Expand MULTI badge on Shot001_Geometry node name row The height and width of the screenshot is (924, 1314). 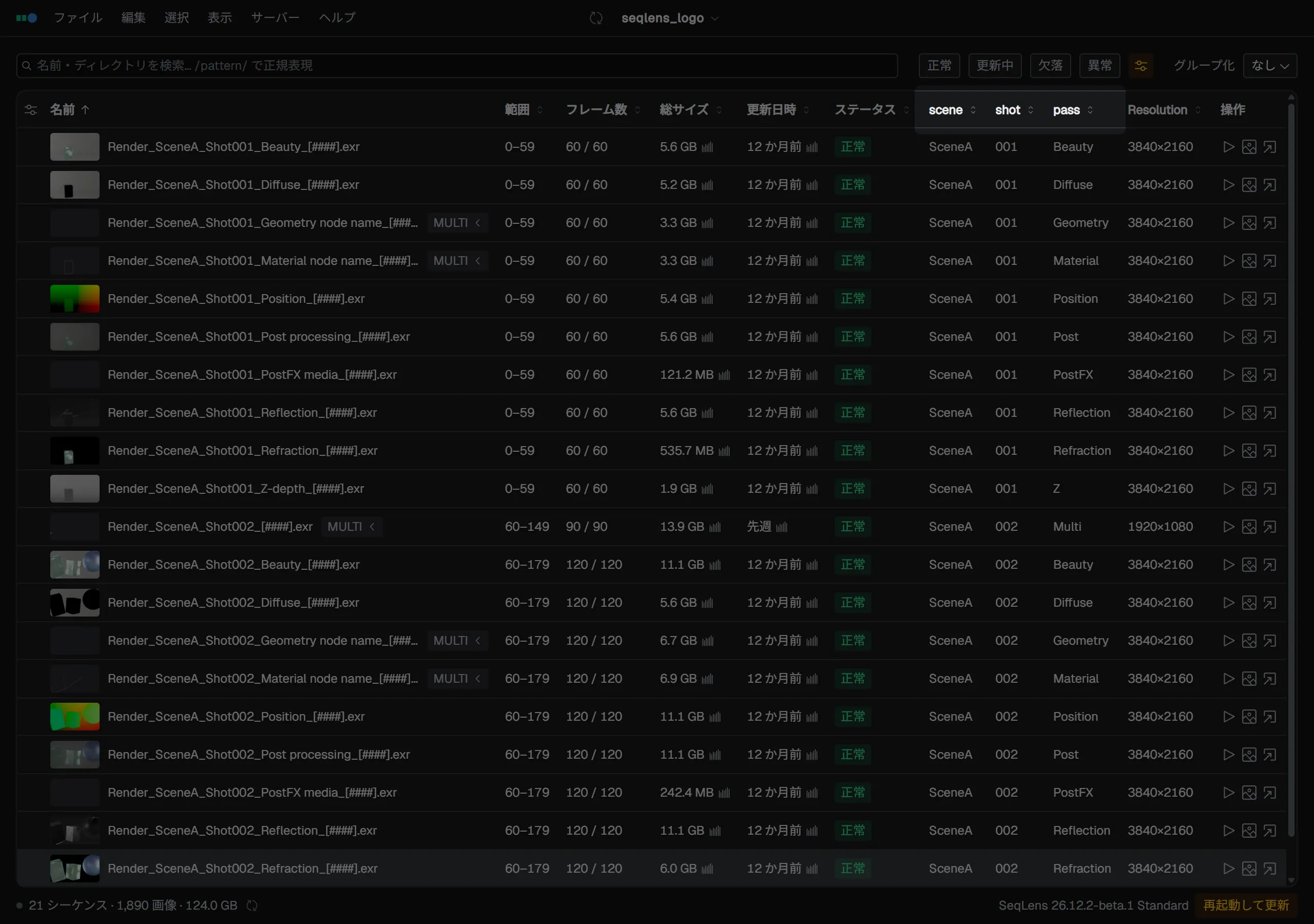(x=457, y=223)
